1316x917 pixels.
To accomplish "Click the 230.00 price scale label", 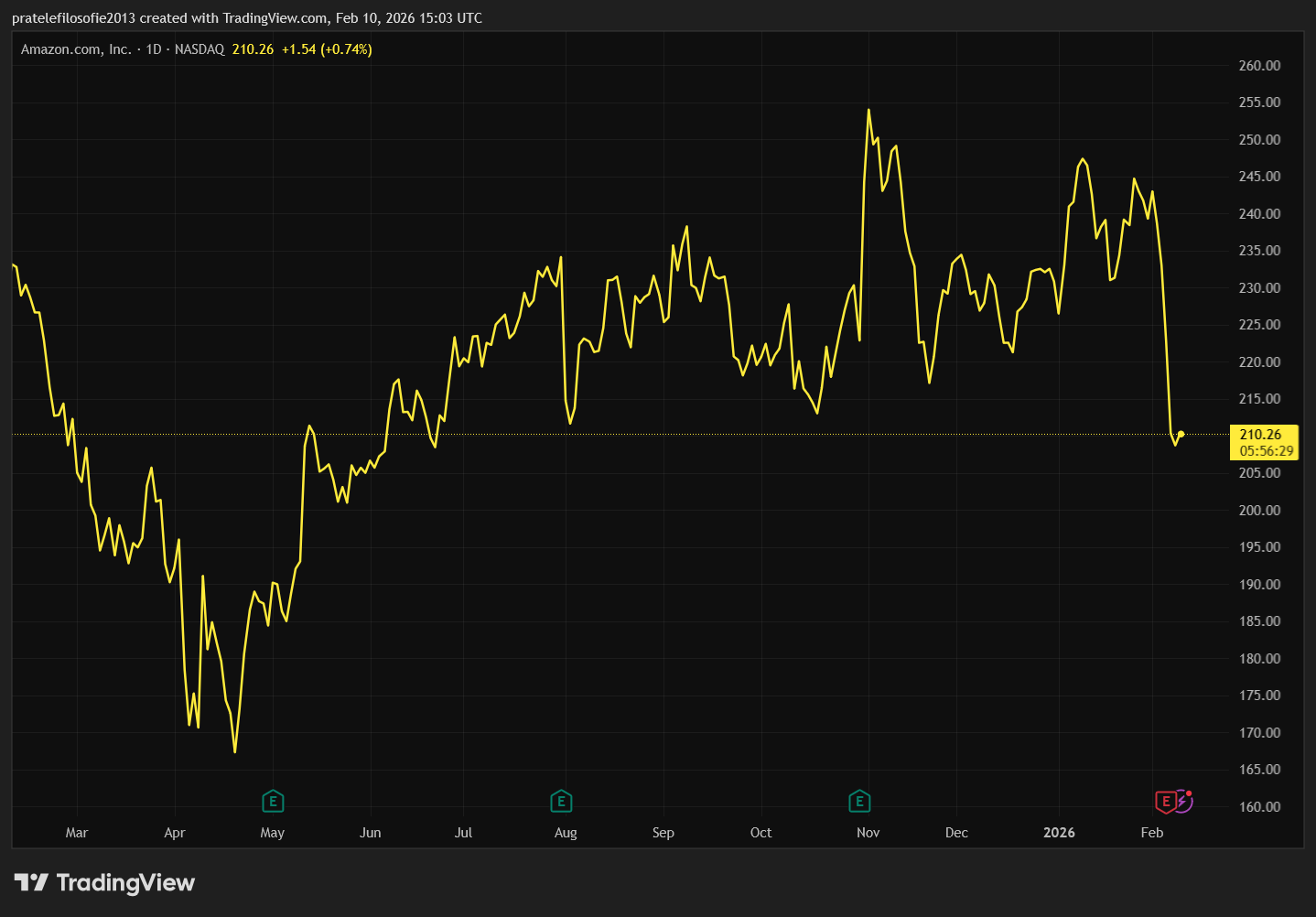I will pyautogui.click(x=1259, y=288).
